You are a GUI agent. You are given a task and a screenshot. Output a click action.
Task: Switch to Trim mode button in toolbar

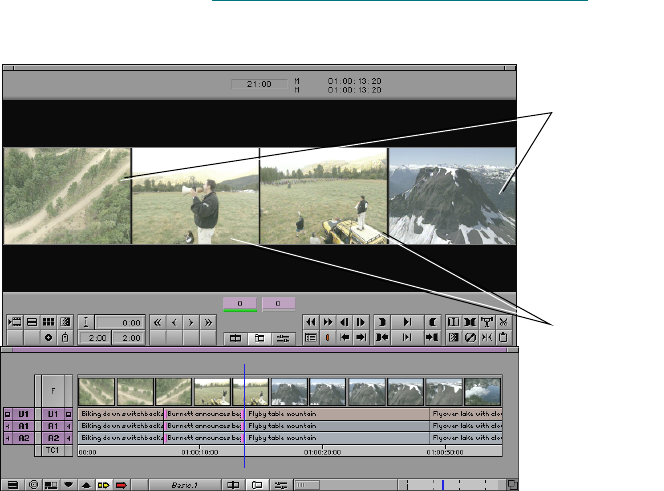click(x=259, y=338)
